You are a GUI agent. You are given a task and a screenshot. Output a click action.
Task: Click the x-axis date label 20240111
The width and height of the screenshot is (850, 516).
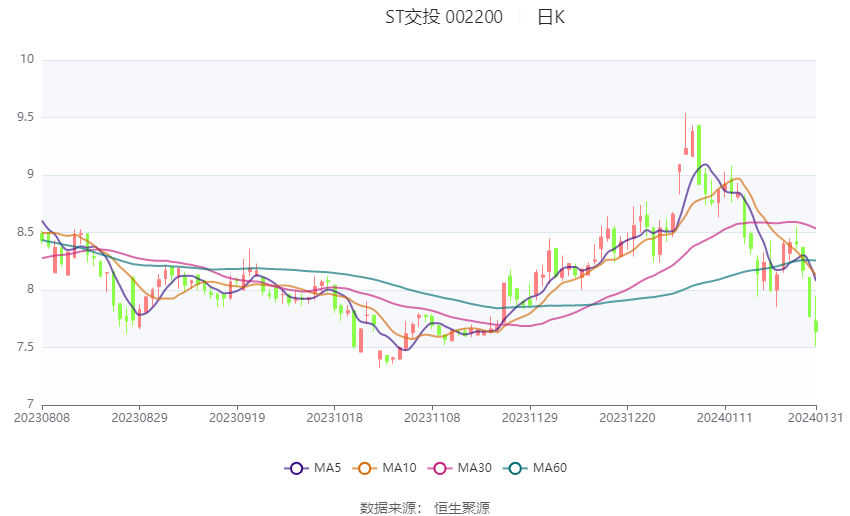(x=725, y=418)
